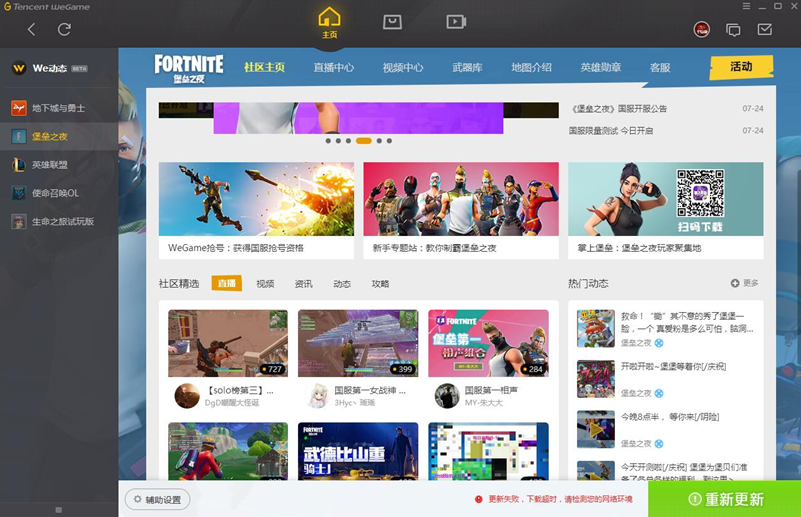Select 地下城与勇士 in the sidebar

pyautogui.click(x=59, y=108)
